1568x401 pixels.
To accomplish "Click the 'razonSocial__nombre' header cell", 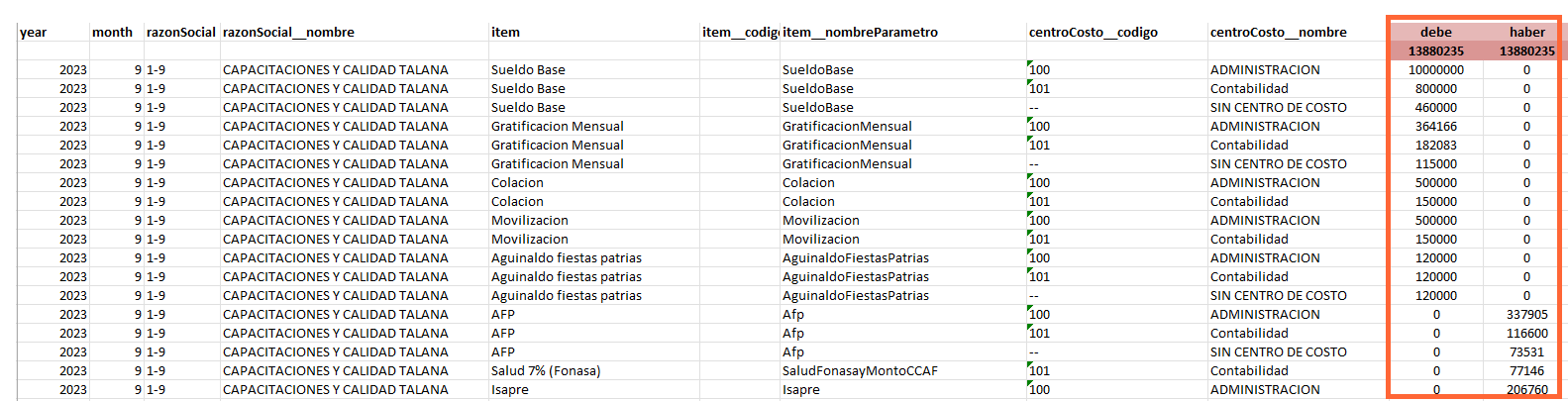I will [355, 32].
